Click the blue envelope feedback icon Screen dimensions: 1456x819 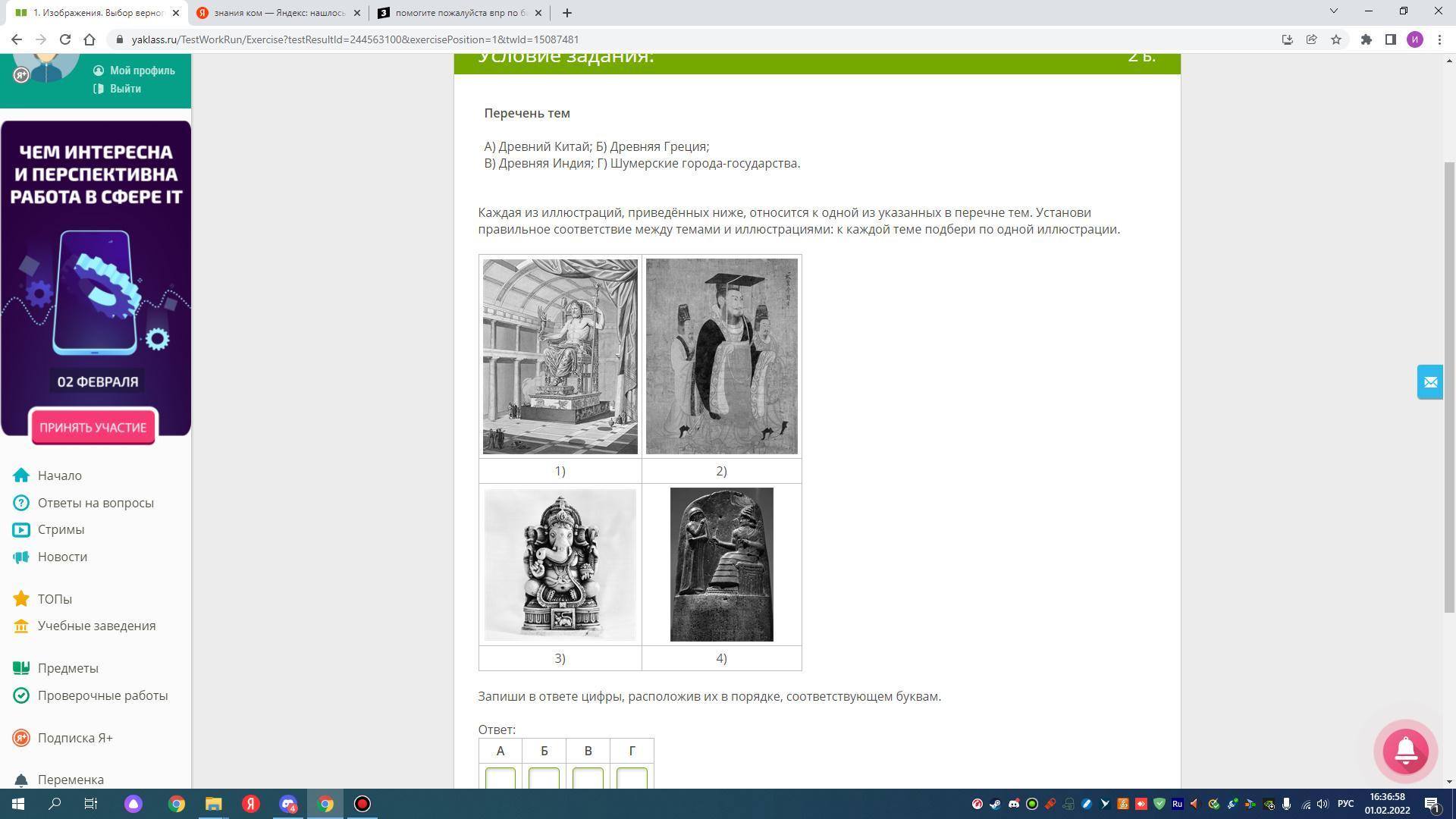pos(1430,382)
